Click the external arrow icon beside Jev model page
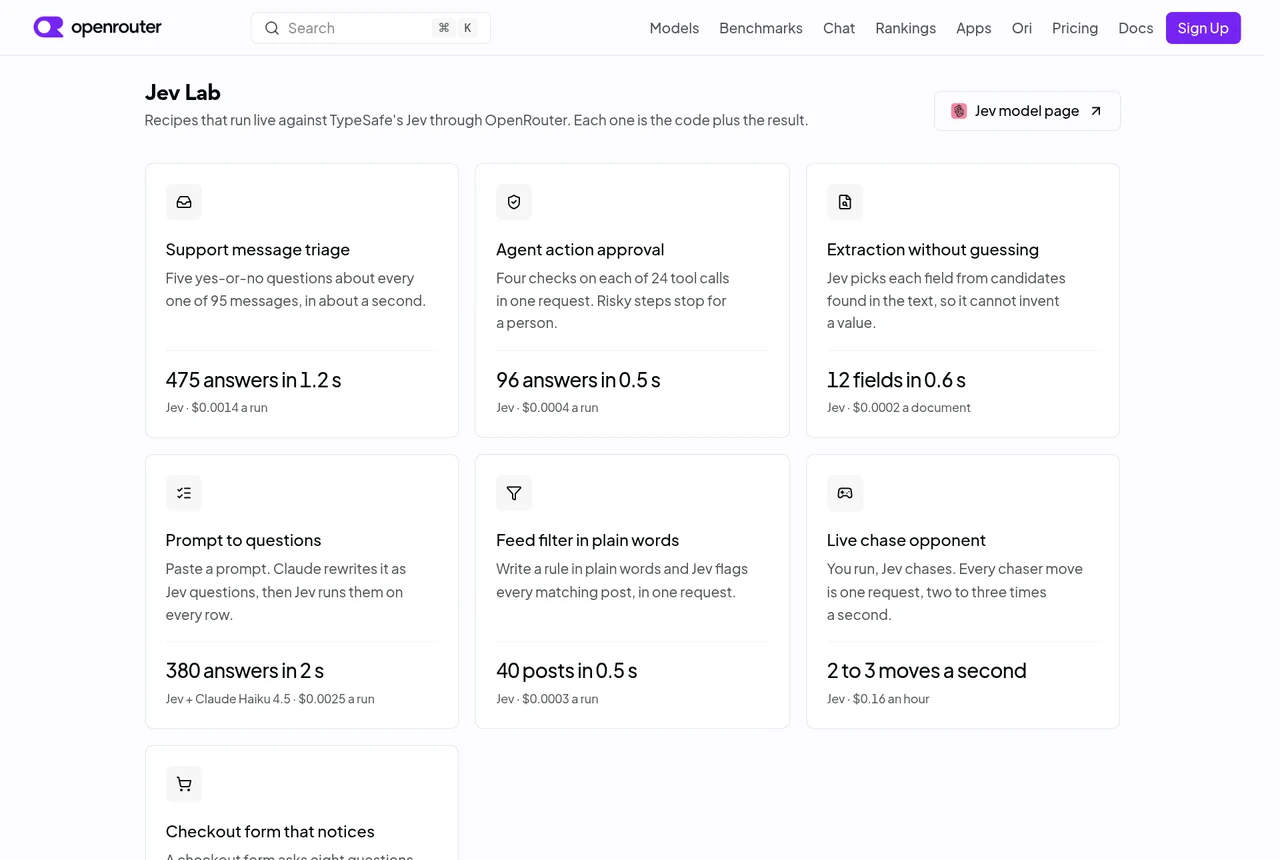Screen dimensions: 1280x860 [x=1096, y=111]
